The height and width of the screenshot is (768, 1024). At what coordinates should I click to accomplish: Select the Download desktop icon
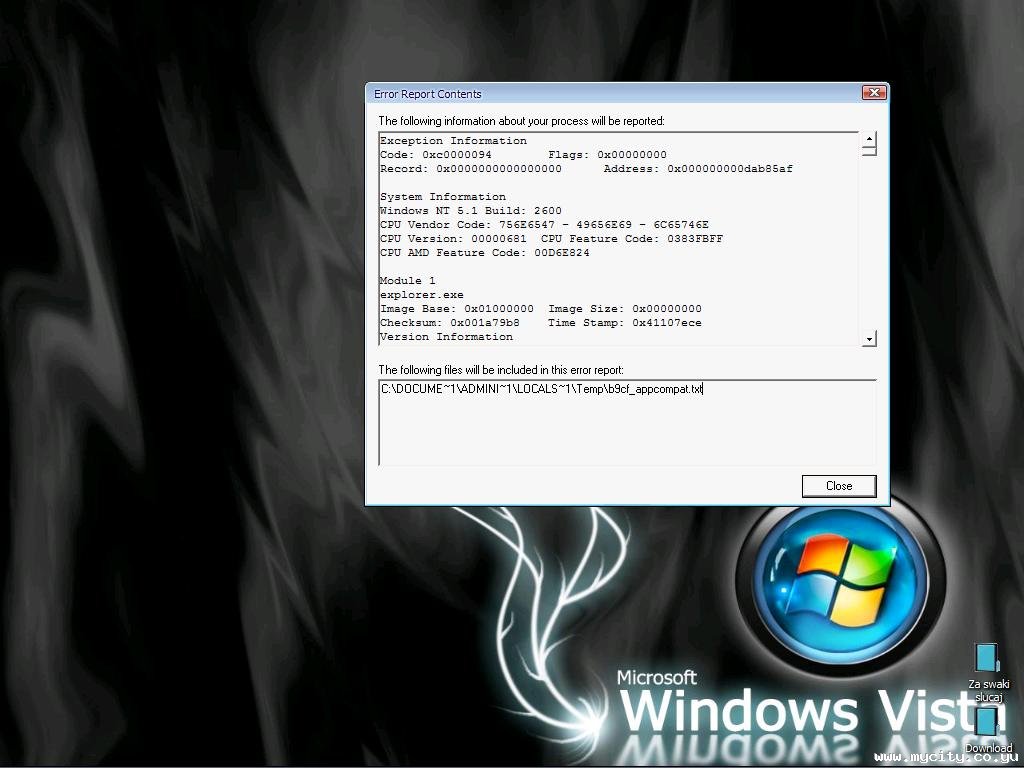click(x=988, y=730)
